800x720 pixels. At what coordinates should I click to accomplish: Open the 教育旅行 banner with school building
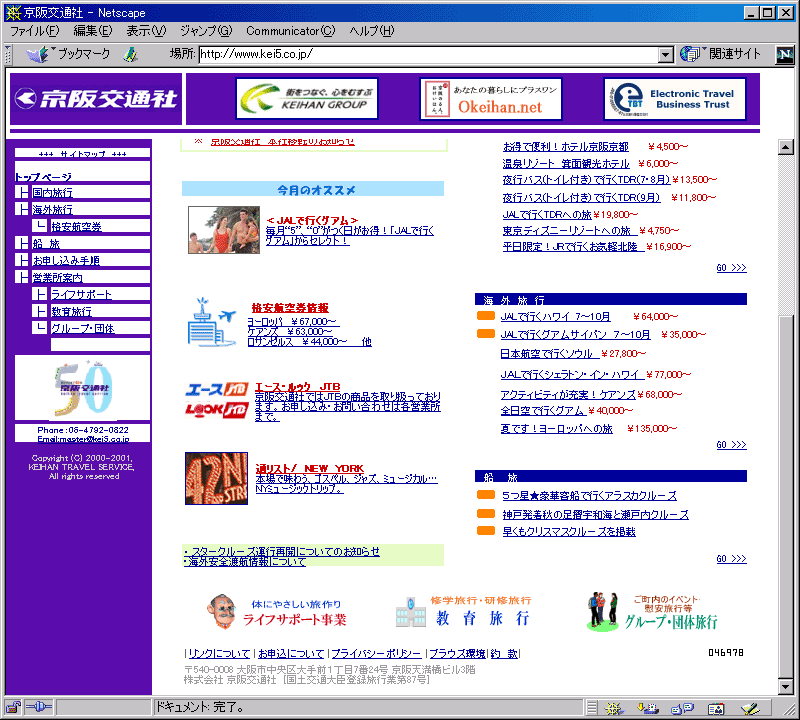coord(463,612)
